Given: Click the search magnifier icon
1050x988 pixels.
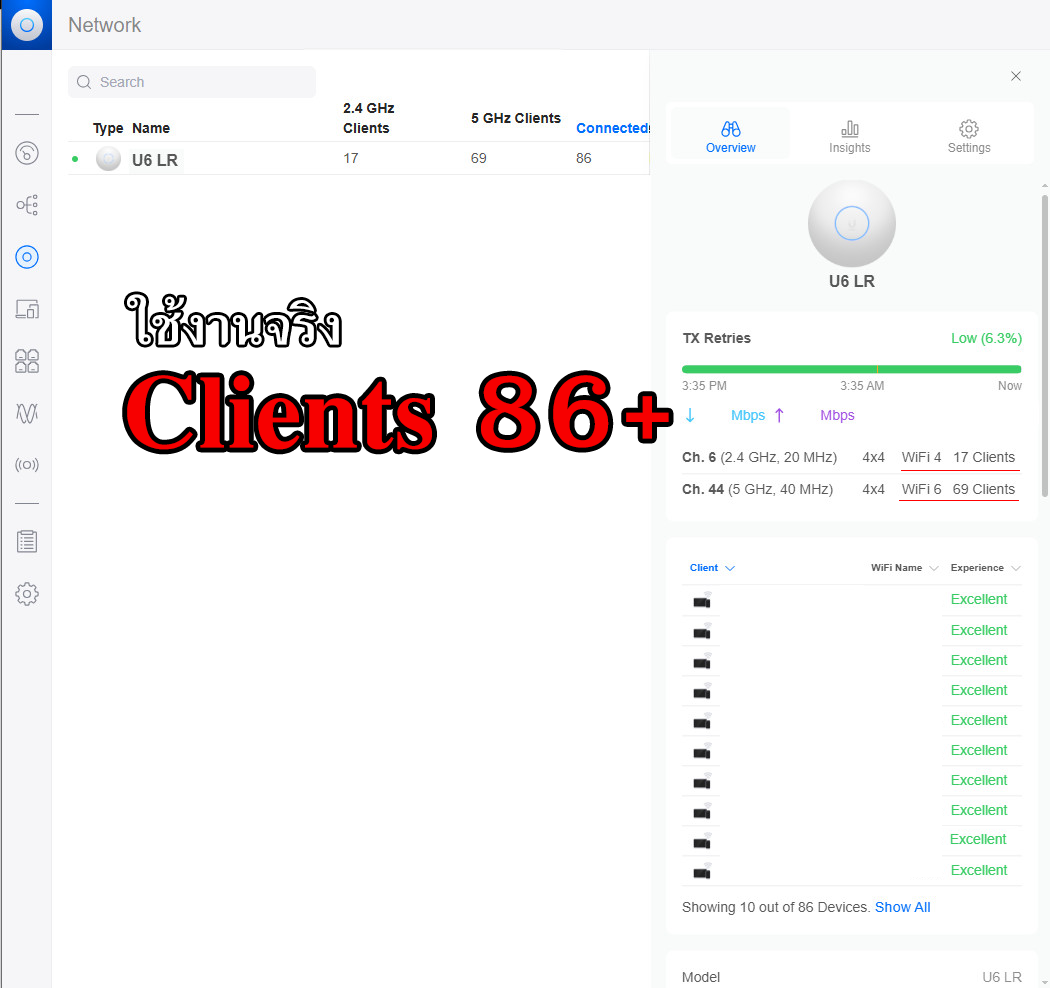Looking at the screenshot, I should coord(84,82).
